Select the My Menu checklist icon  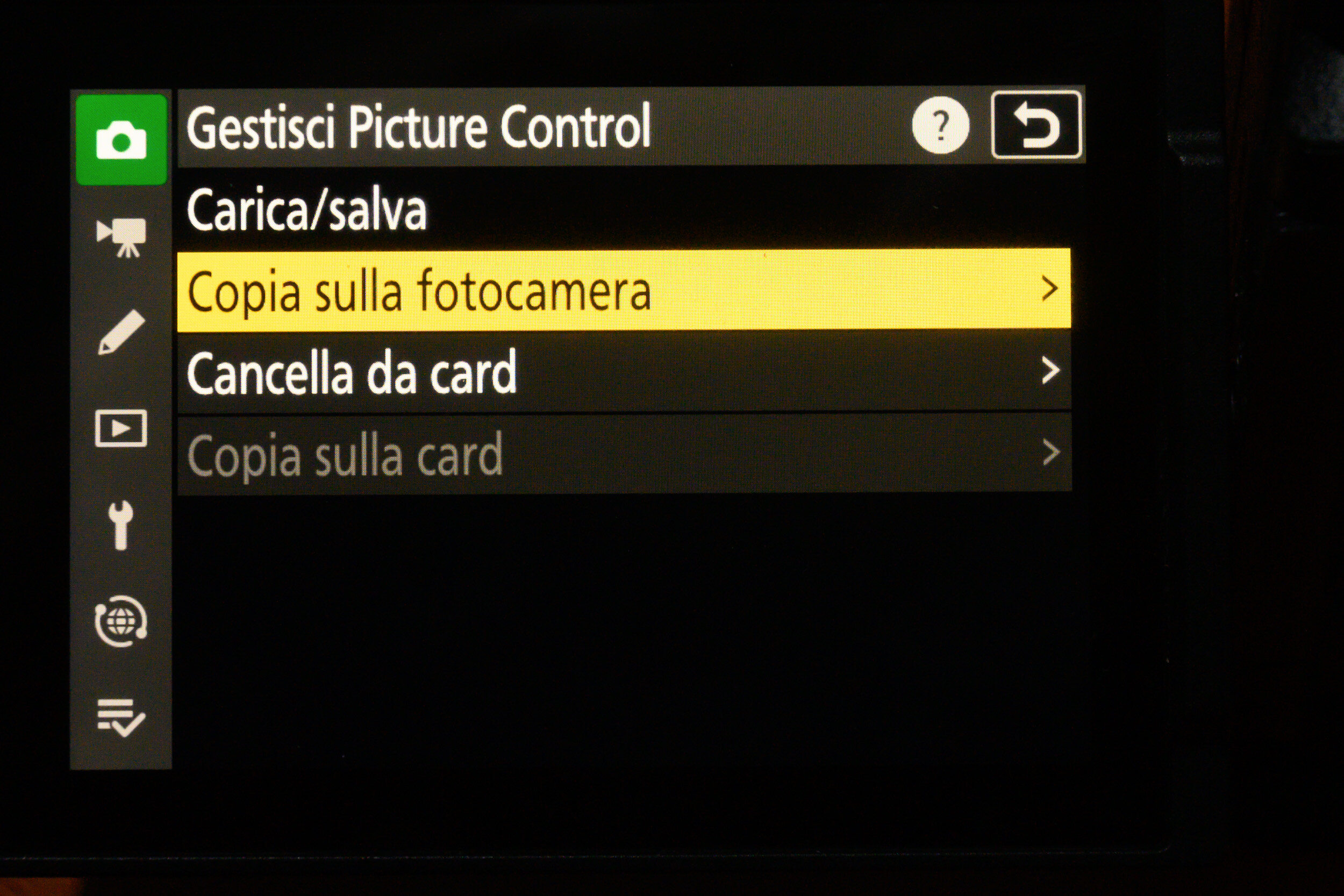120,718
